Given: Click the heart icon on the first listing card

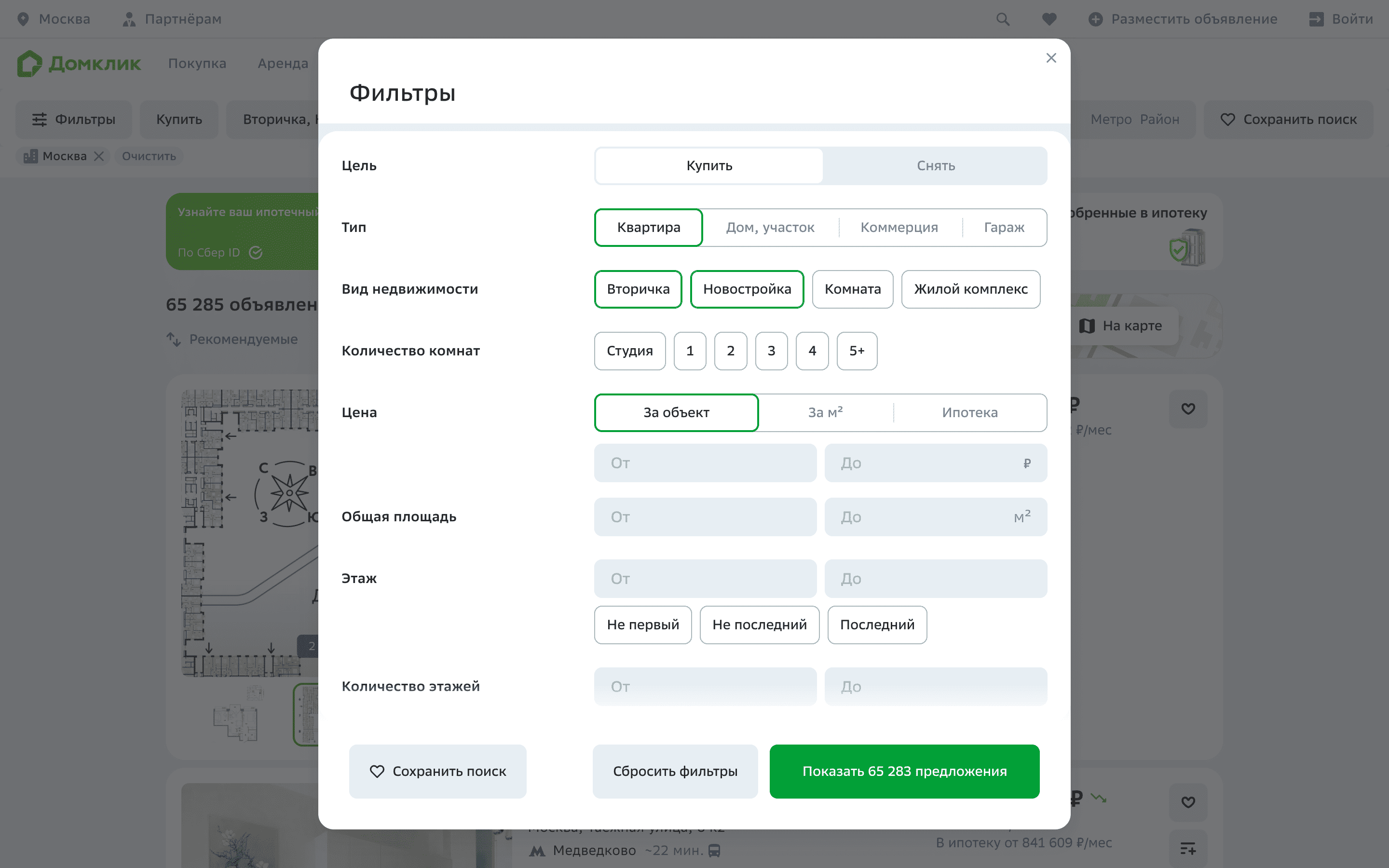Looking at the screenshot, I should point(1188,409).
